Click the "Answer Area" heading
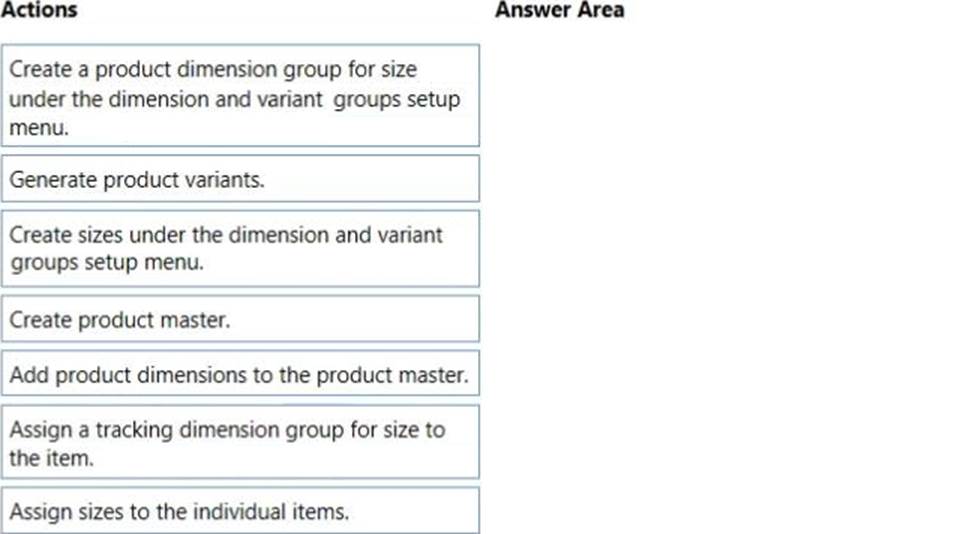The height and width of the screenshot is (534, 975). click(559, 11)
